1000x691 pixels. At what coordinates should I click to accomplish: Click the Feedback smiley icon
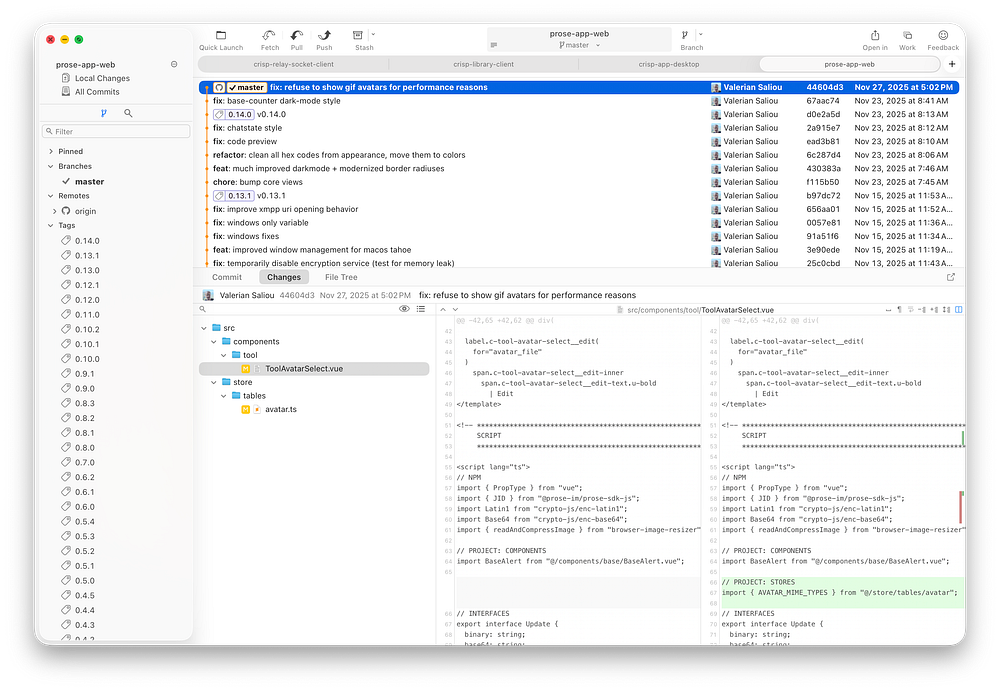click(x=943, y=36)
